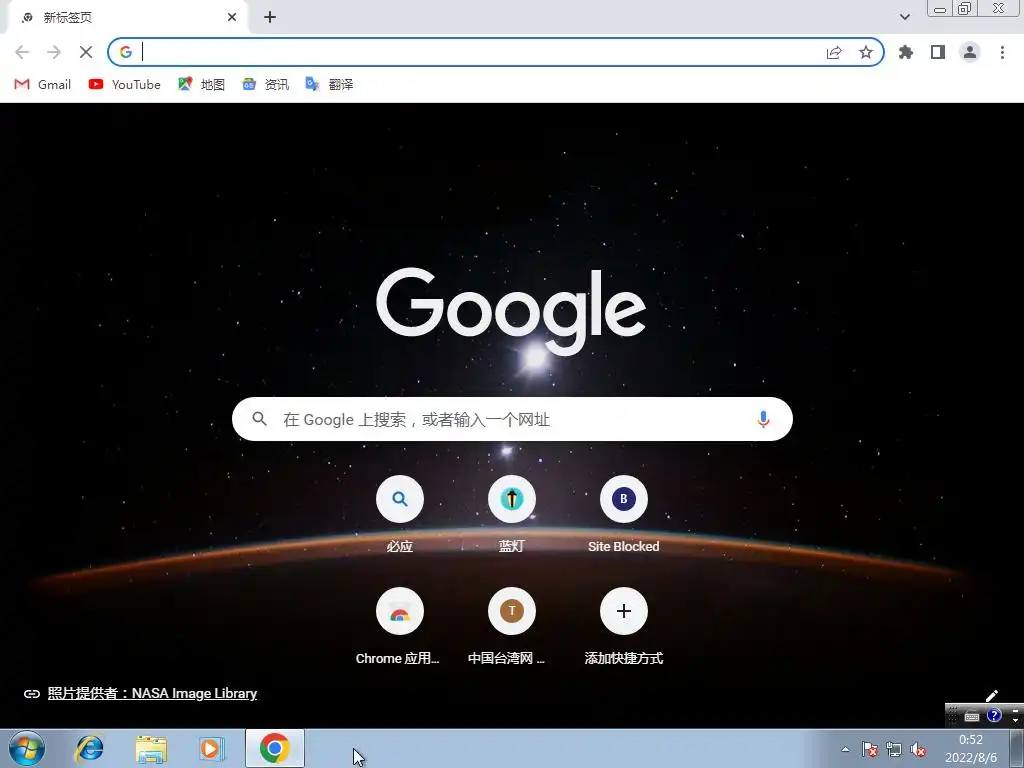This screenshot has height=768, width=1024.
Task: Open the Windows Start menu
Action: click(27, 748)
